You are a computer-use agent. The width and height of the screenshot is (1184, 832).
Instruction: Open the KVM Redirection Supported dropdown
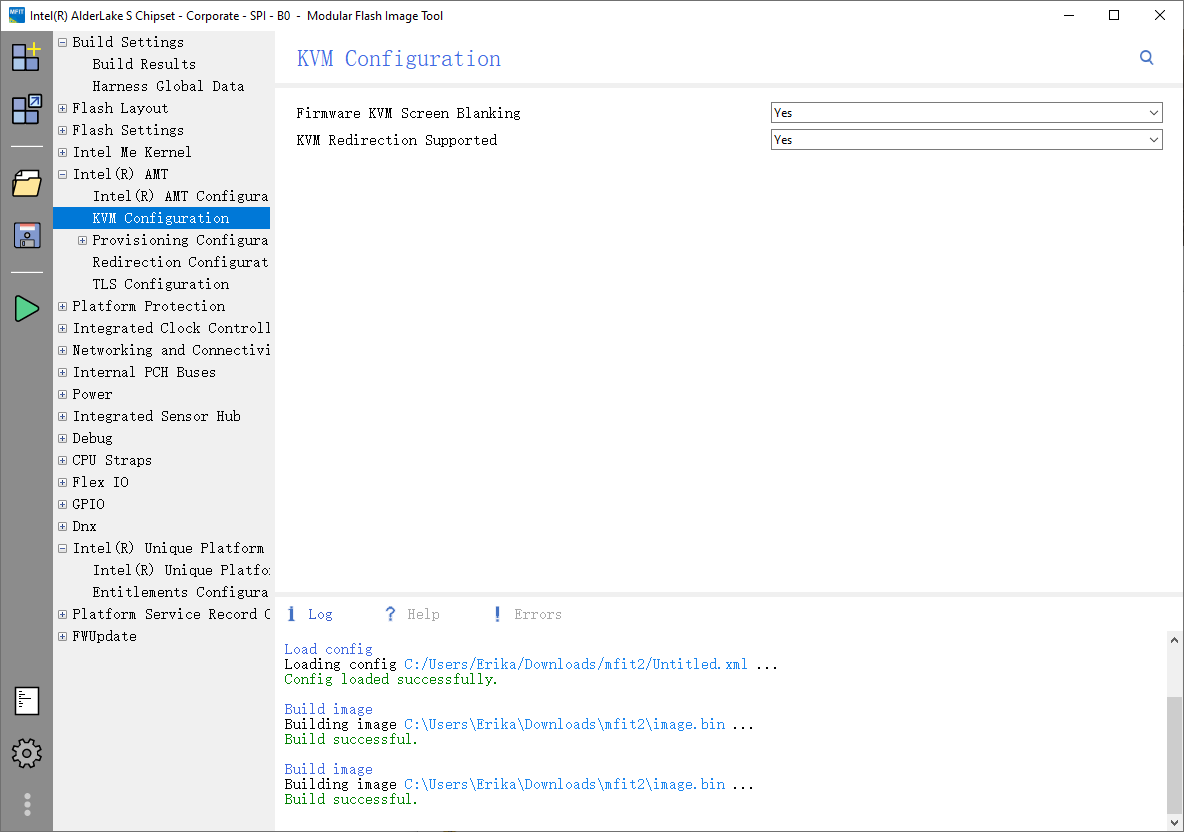click(x=1153, y=139)
